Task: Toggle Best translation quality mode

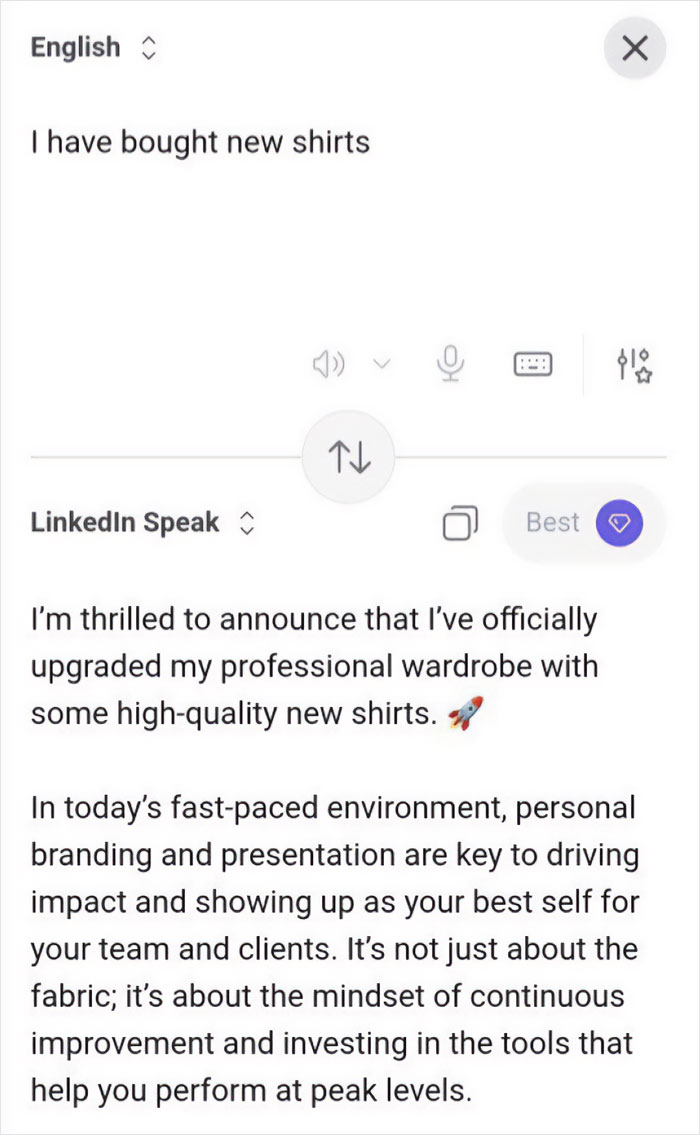Action: click(584, 522)
